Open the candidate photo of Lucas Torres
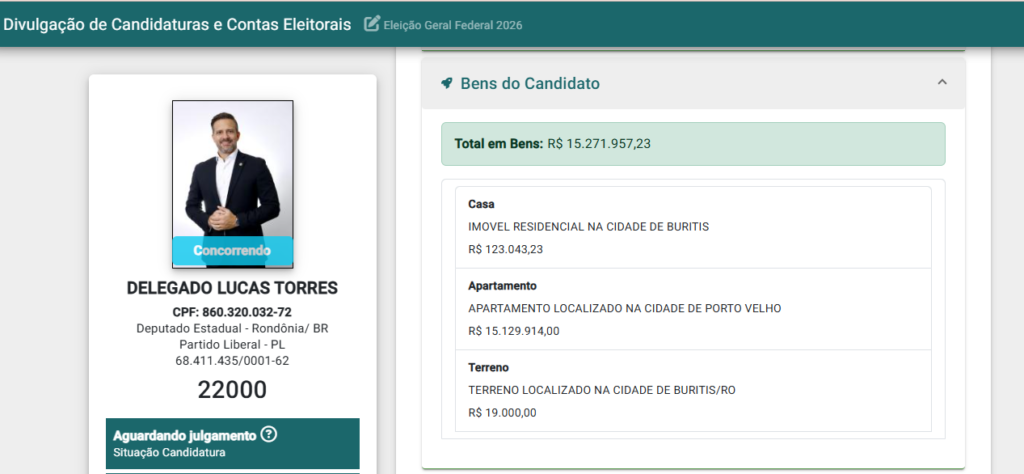The height and width of the screenshot is (474, 1024). pos(232,184)
